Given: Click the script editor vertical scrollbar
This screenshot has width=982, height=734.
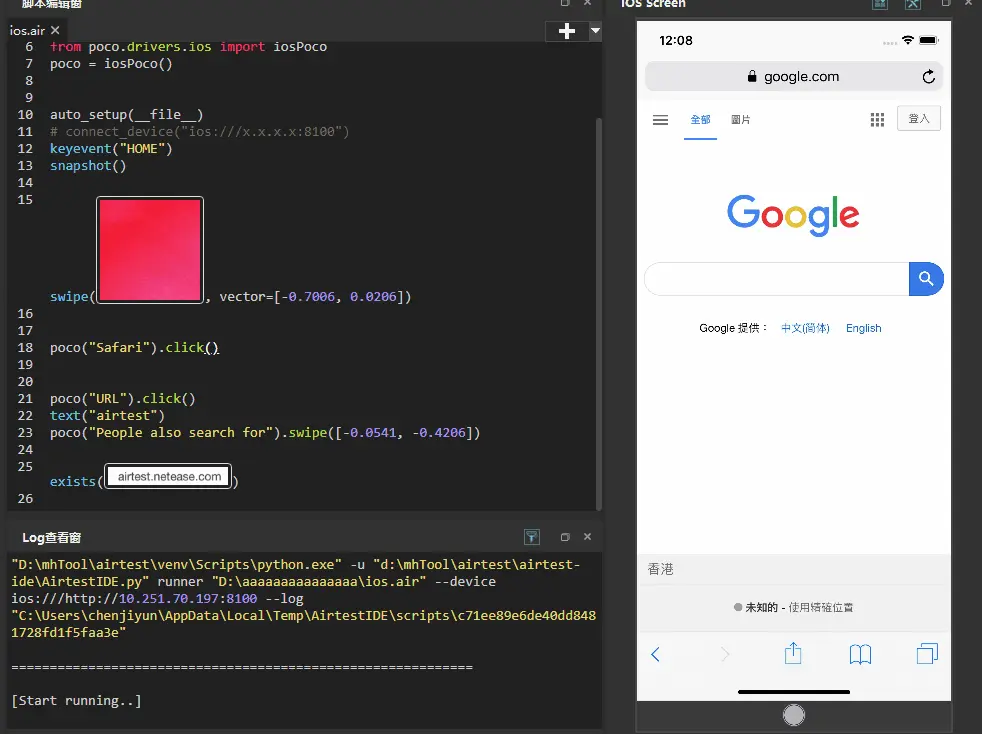Looking at the screenshot, I should tap(598, 313).
